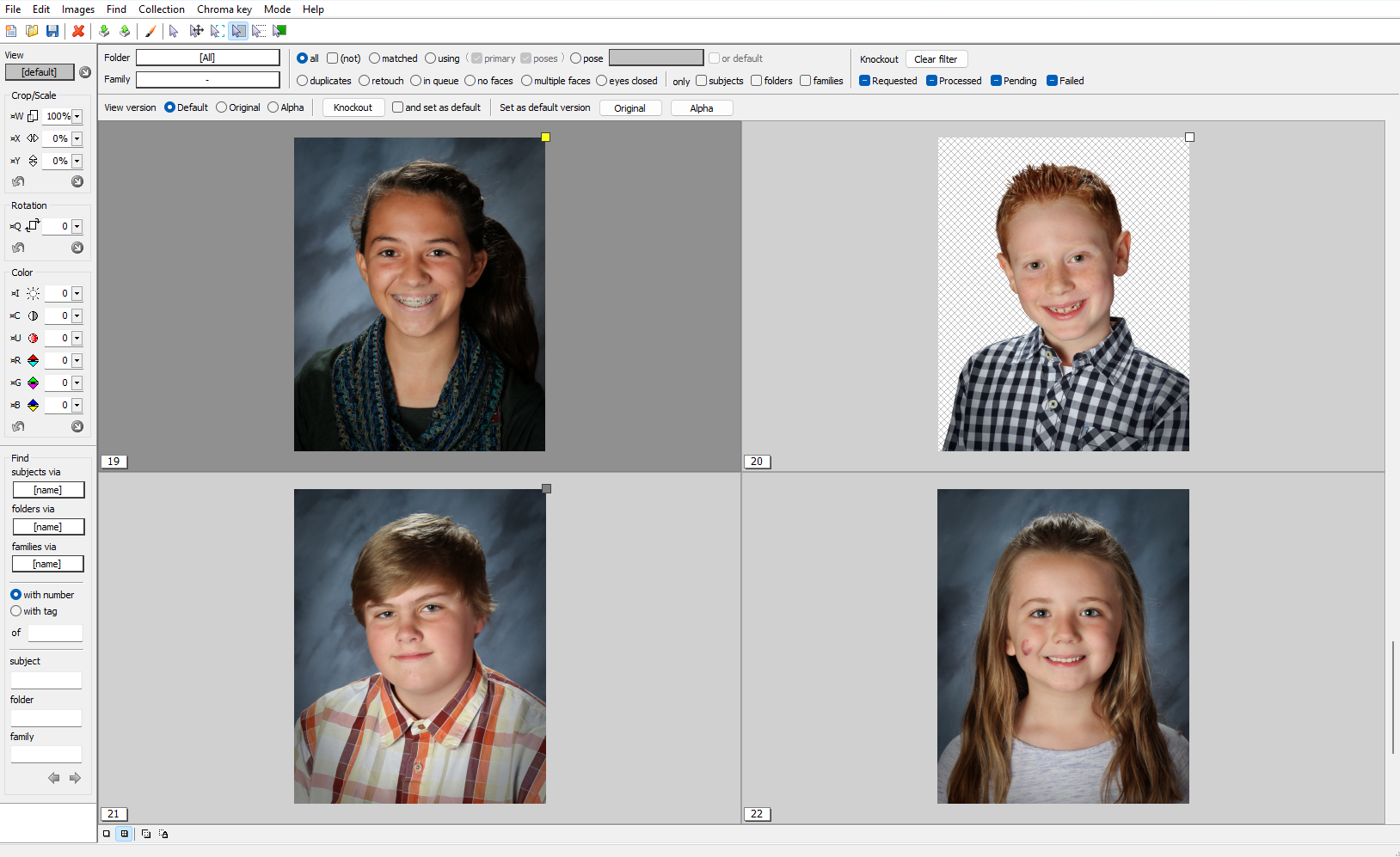Open the Chroma key menu
The image size is (1400, 857).
224,9
